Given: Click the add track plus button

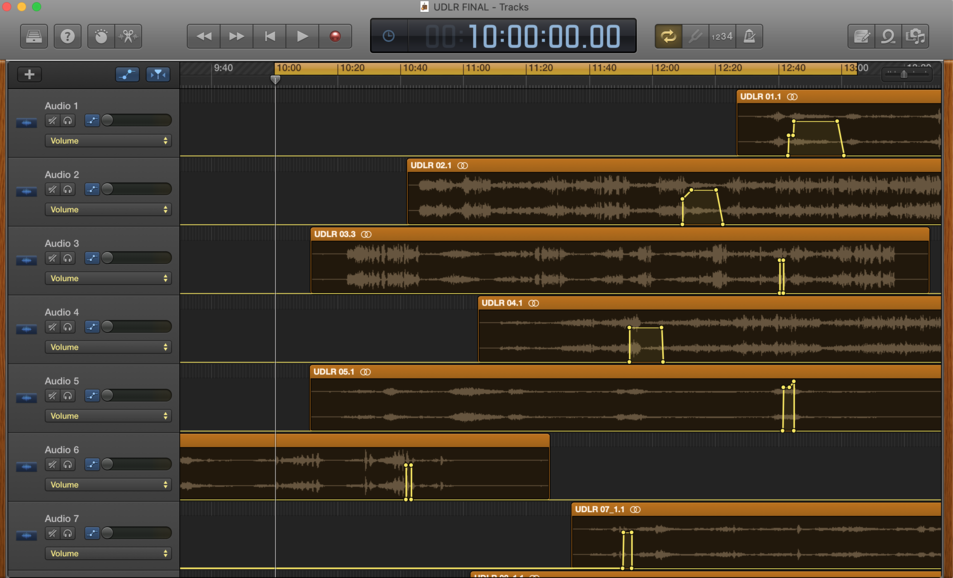Looking at the screenshot, I should (x=29, y=74).
